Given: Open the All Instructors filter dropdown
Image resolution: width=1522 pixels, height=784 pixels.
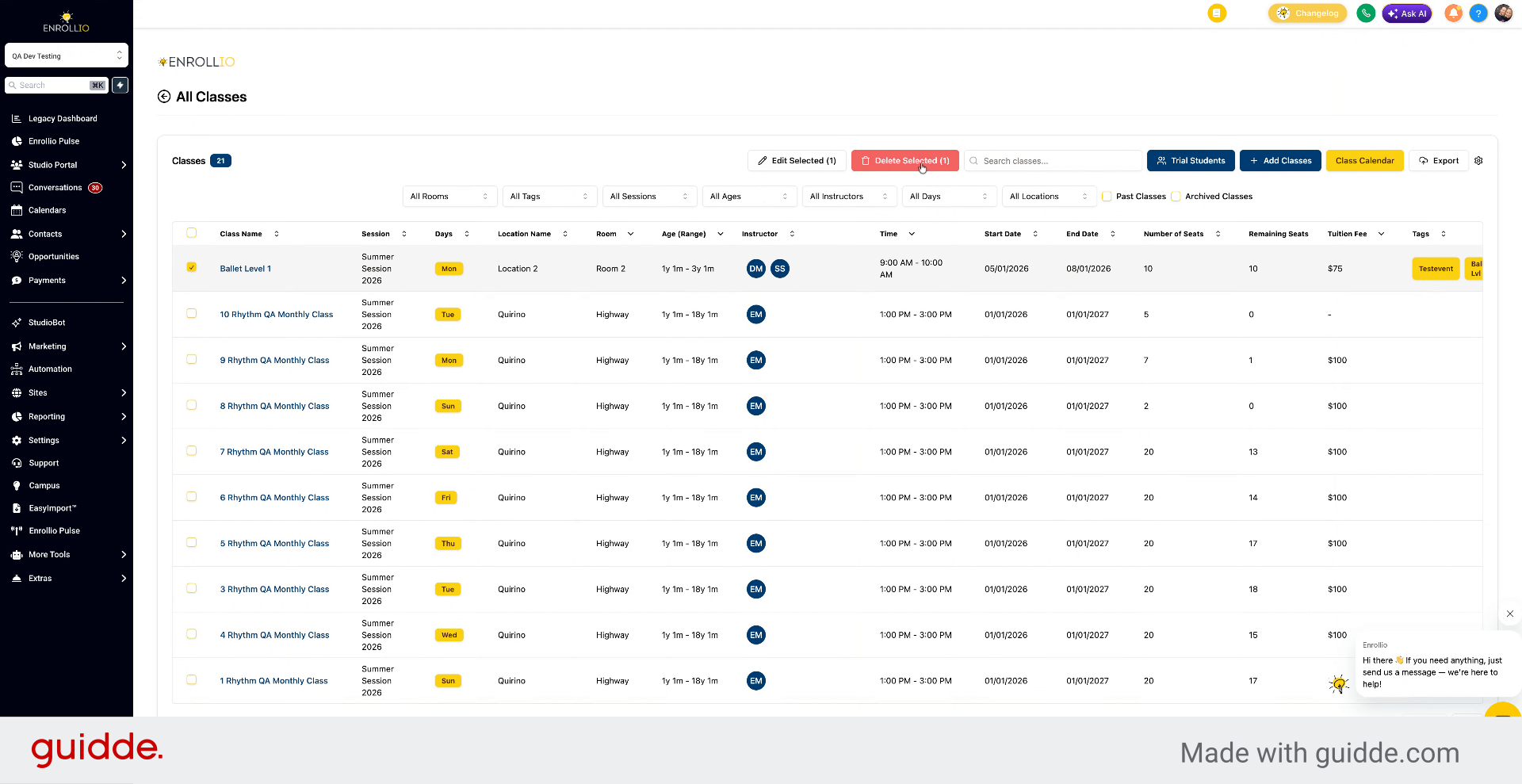Looking at the screenshot, I should point(849,197).
